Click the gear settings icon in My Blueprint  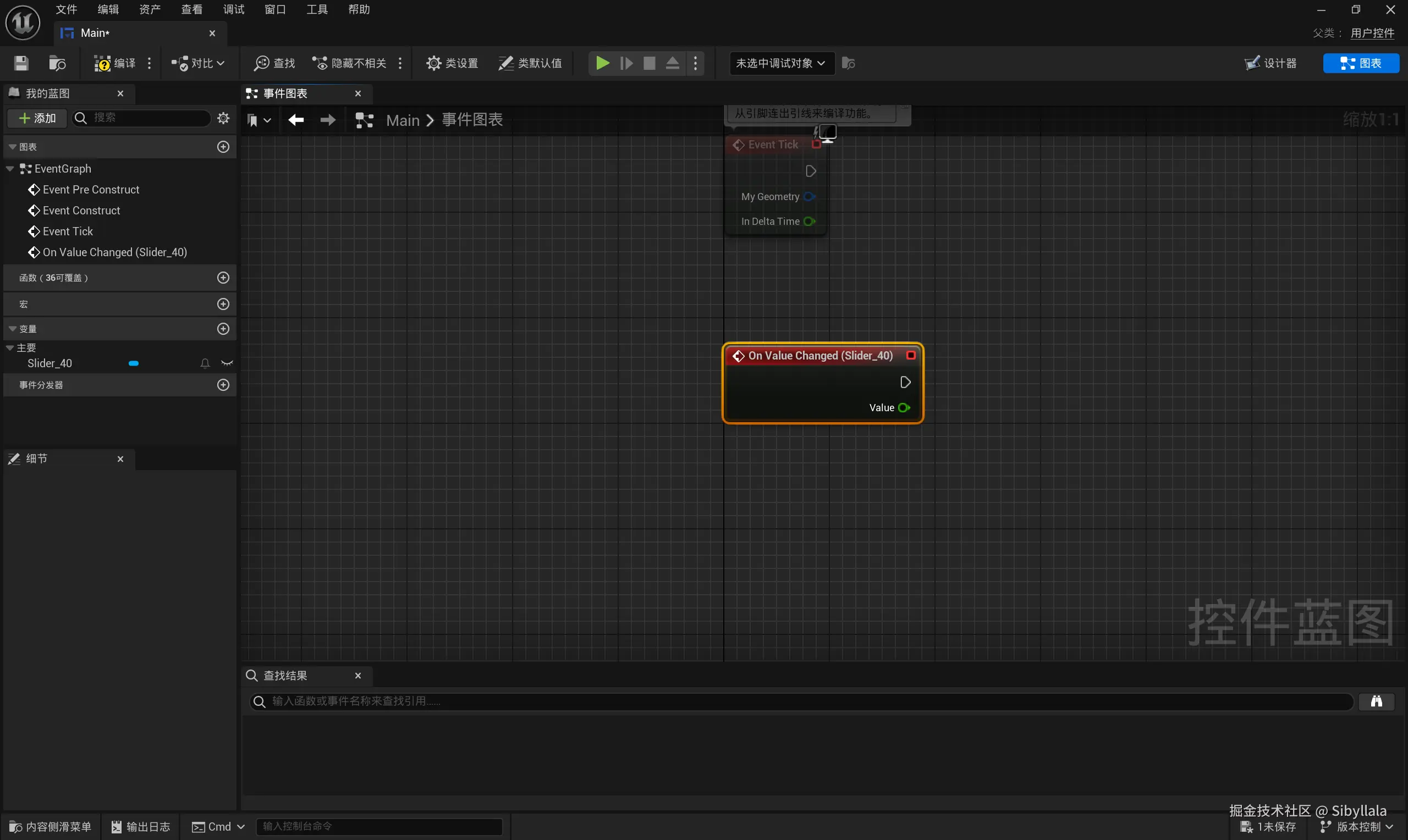point(223,118)
